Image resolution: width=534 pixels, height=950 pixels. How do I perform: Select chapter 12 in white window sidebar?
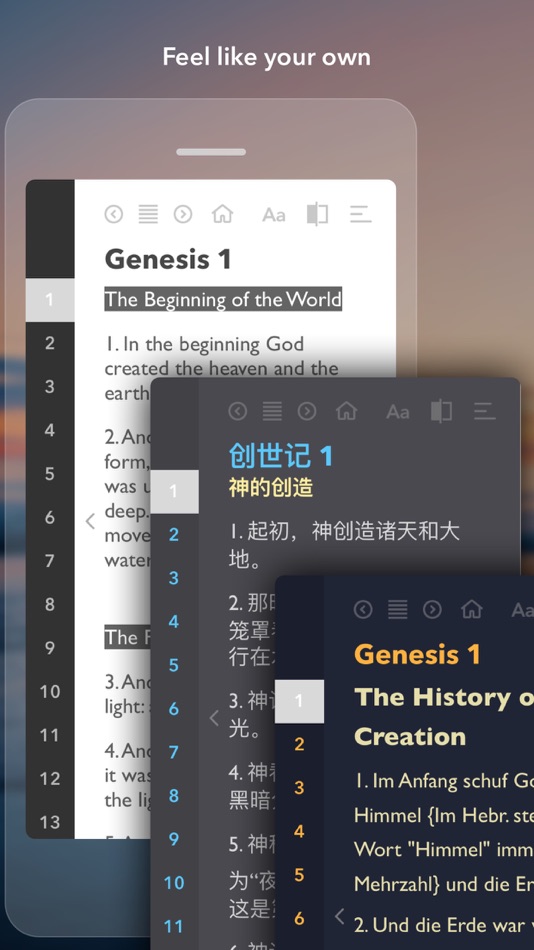[x=50, y=779]
